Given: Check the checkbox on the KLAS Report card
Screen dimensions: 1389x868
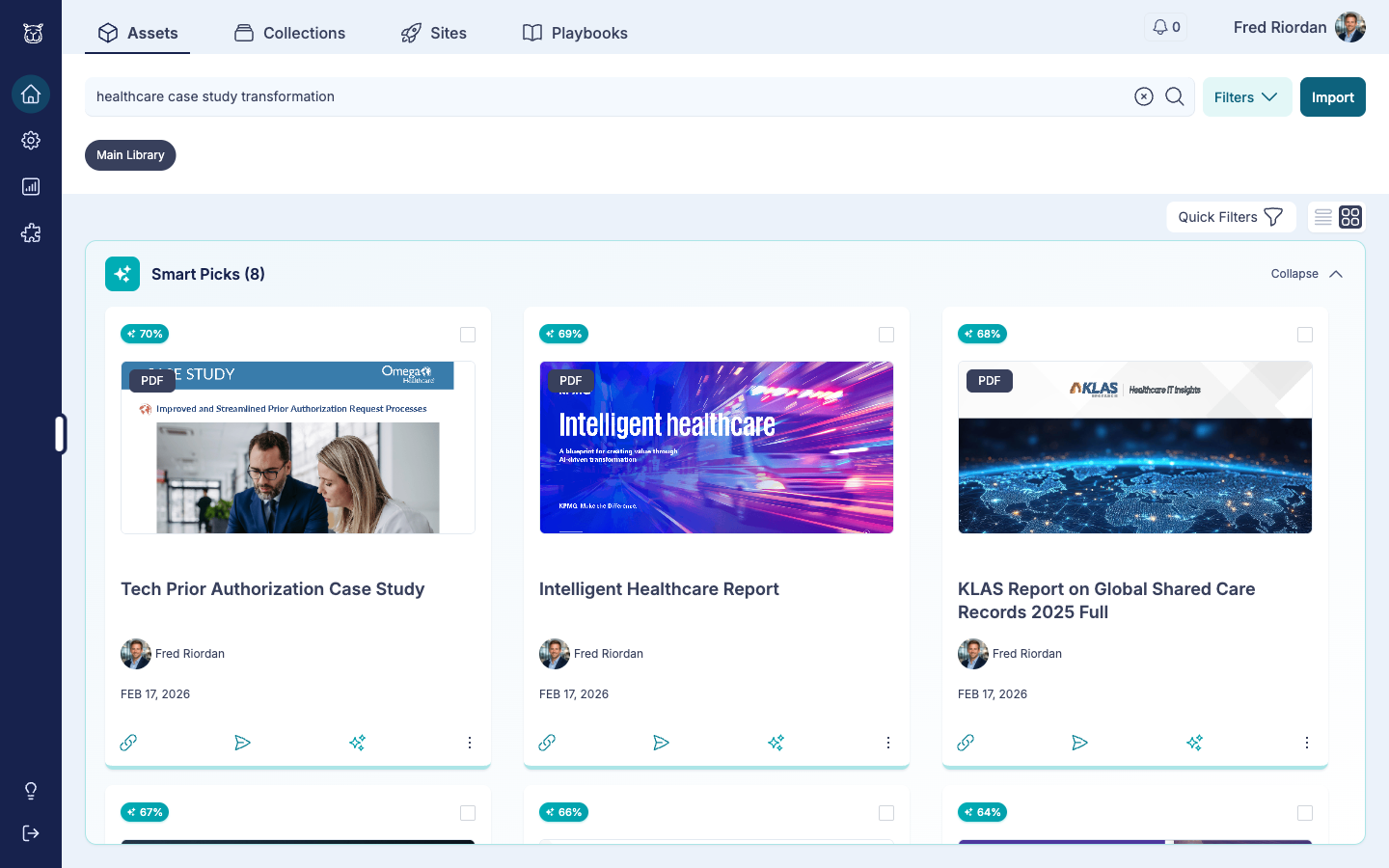Looking at the screenshot, I should (1305, 335).
